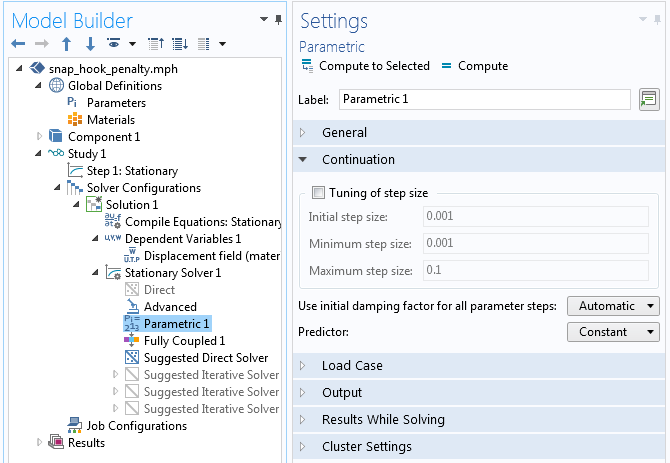Open the initial damping factor Automatic dropdown
Image resolution: width=670 pixels, height=463 pixels.
(613, 306)
